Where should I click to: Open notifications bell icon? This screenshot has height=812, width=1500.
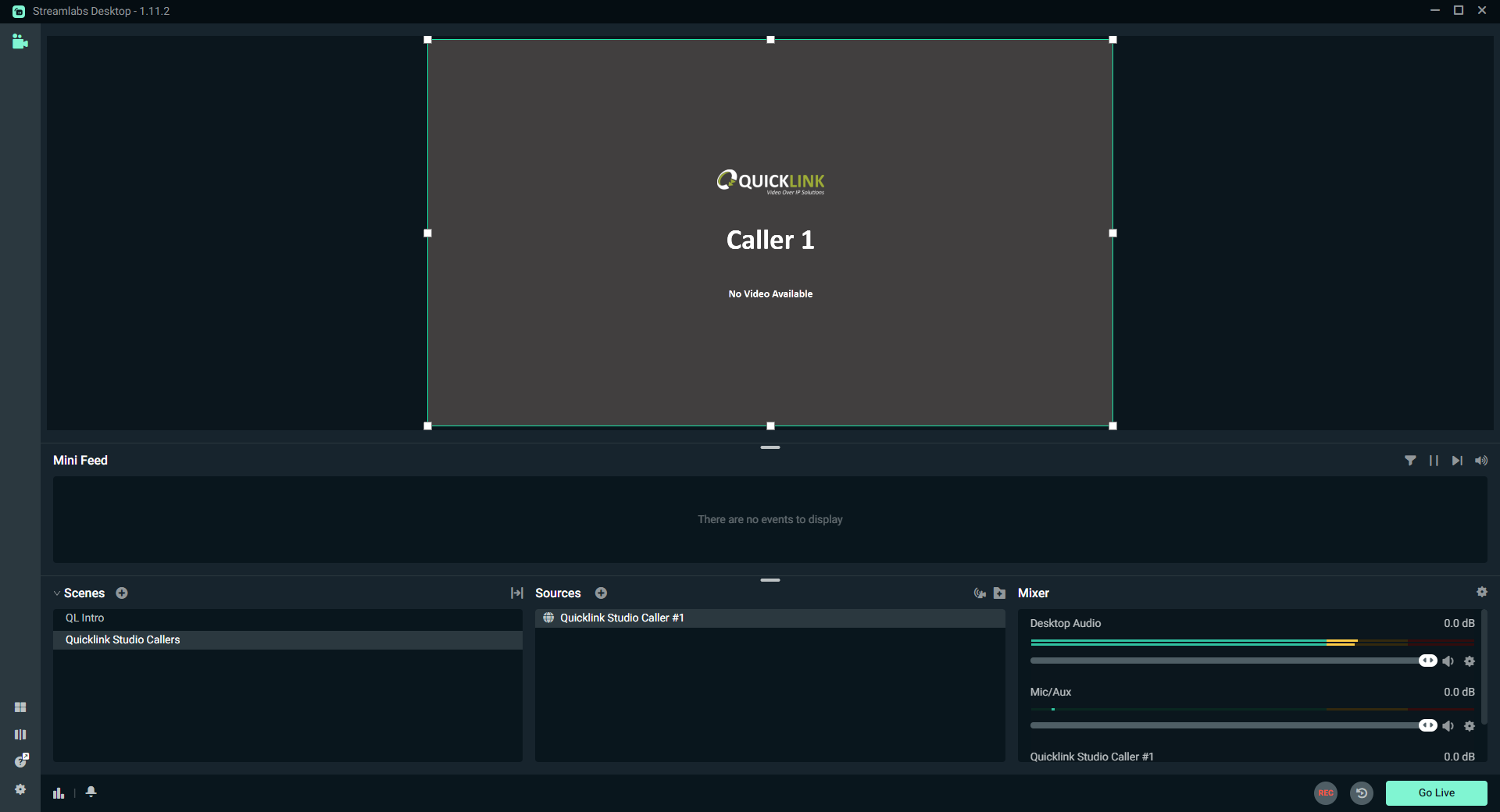coord(91,792)
